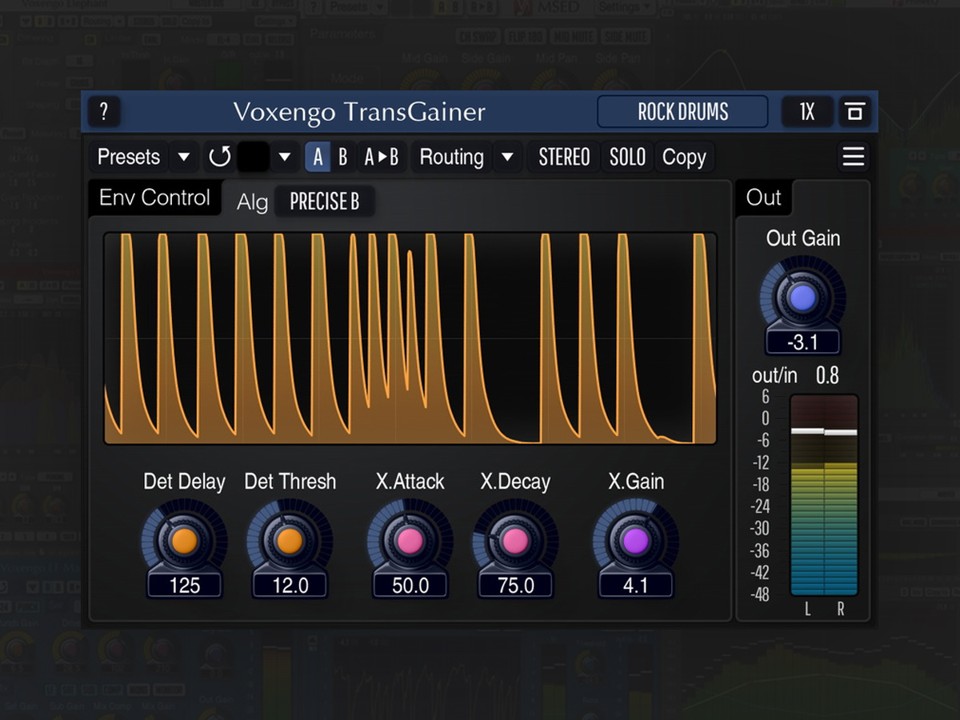Click the out/in readout value 0.8
The height and width of the screenshot is (720, 960).
pos(827,375)
